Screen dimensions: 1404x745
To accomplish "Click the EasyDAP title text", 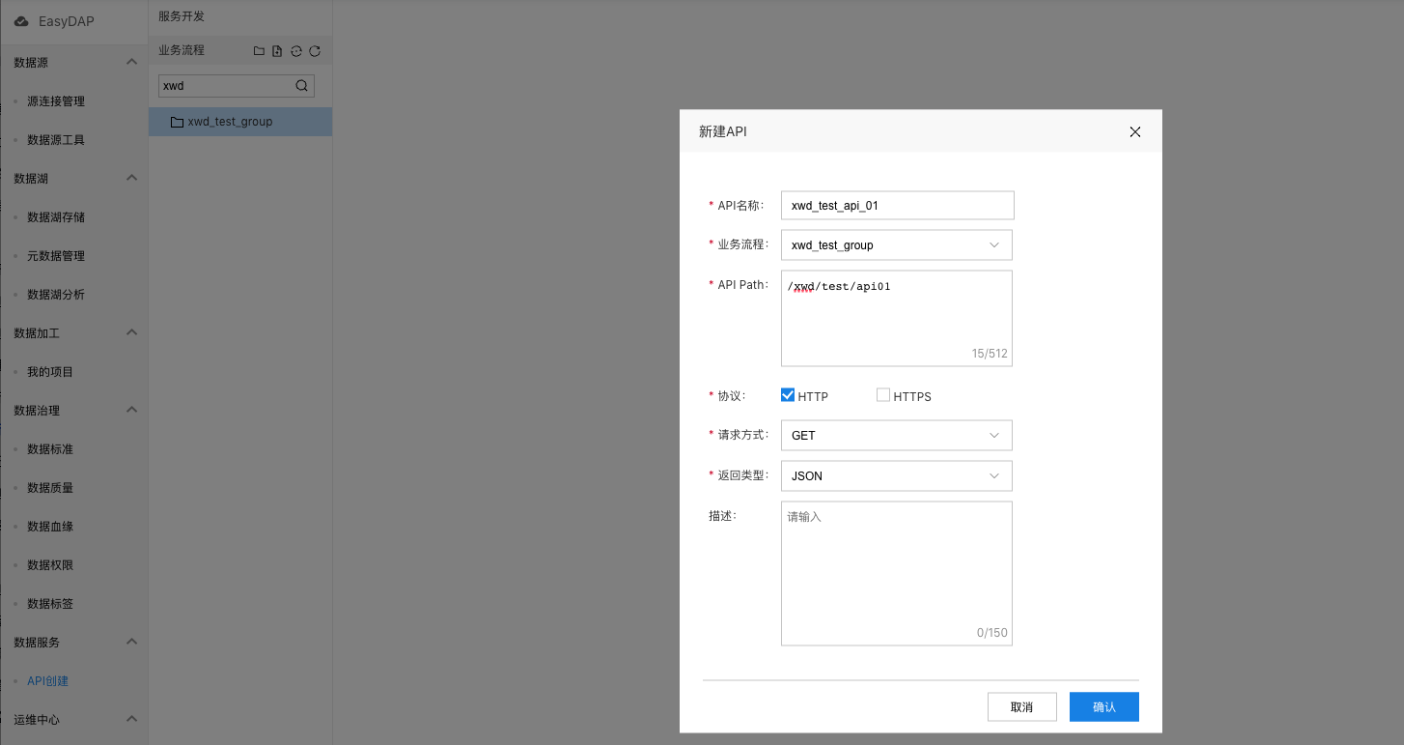I will [x=67, y=21].
